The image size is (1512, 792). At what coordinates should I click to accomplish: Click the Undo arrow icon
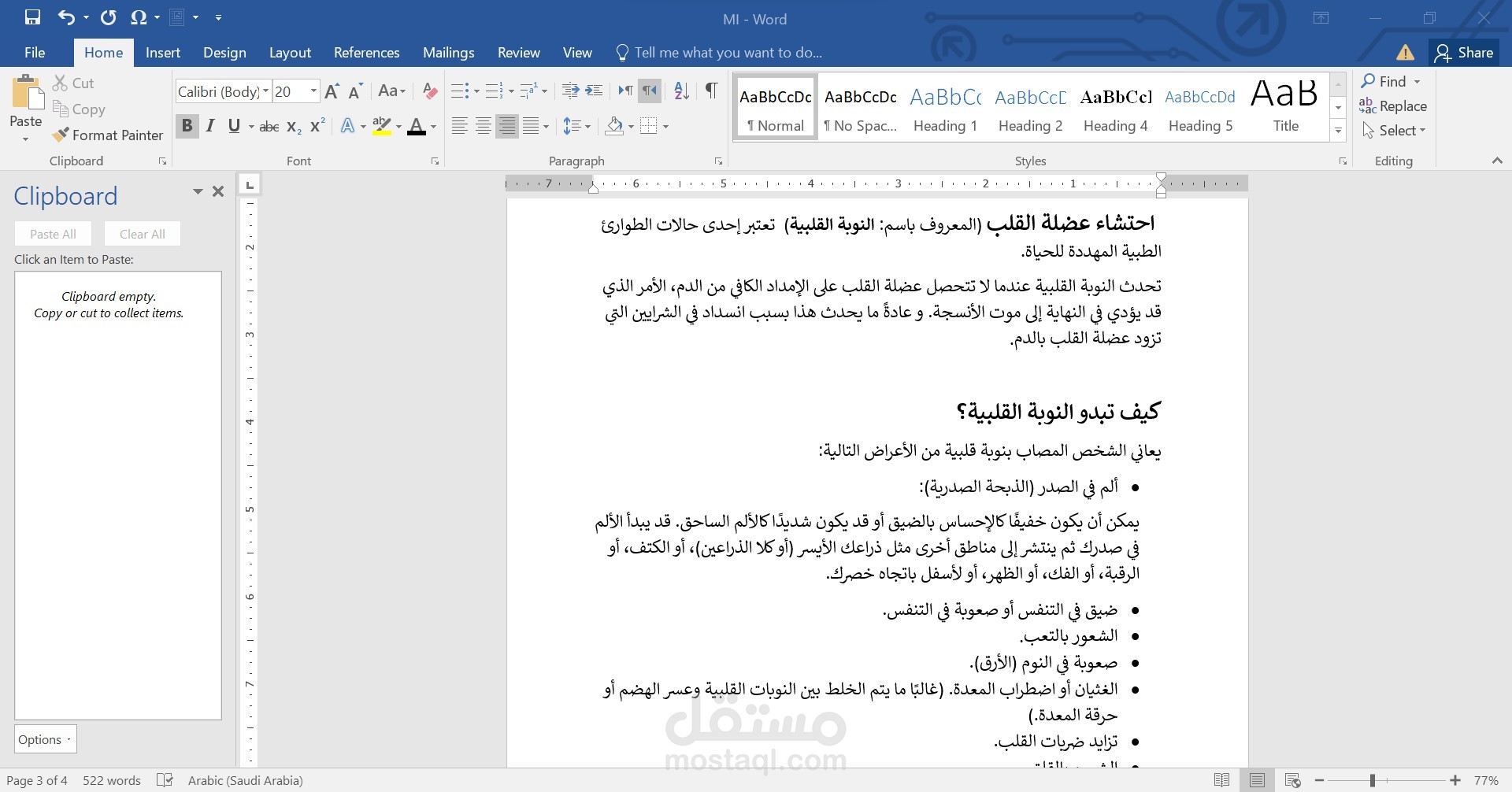pos(67,17)
